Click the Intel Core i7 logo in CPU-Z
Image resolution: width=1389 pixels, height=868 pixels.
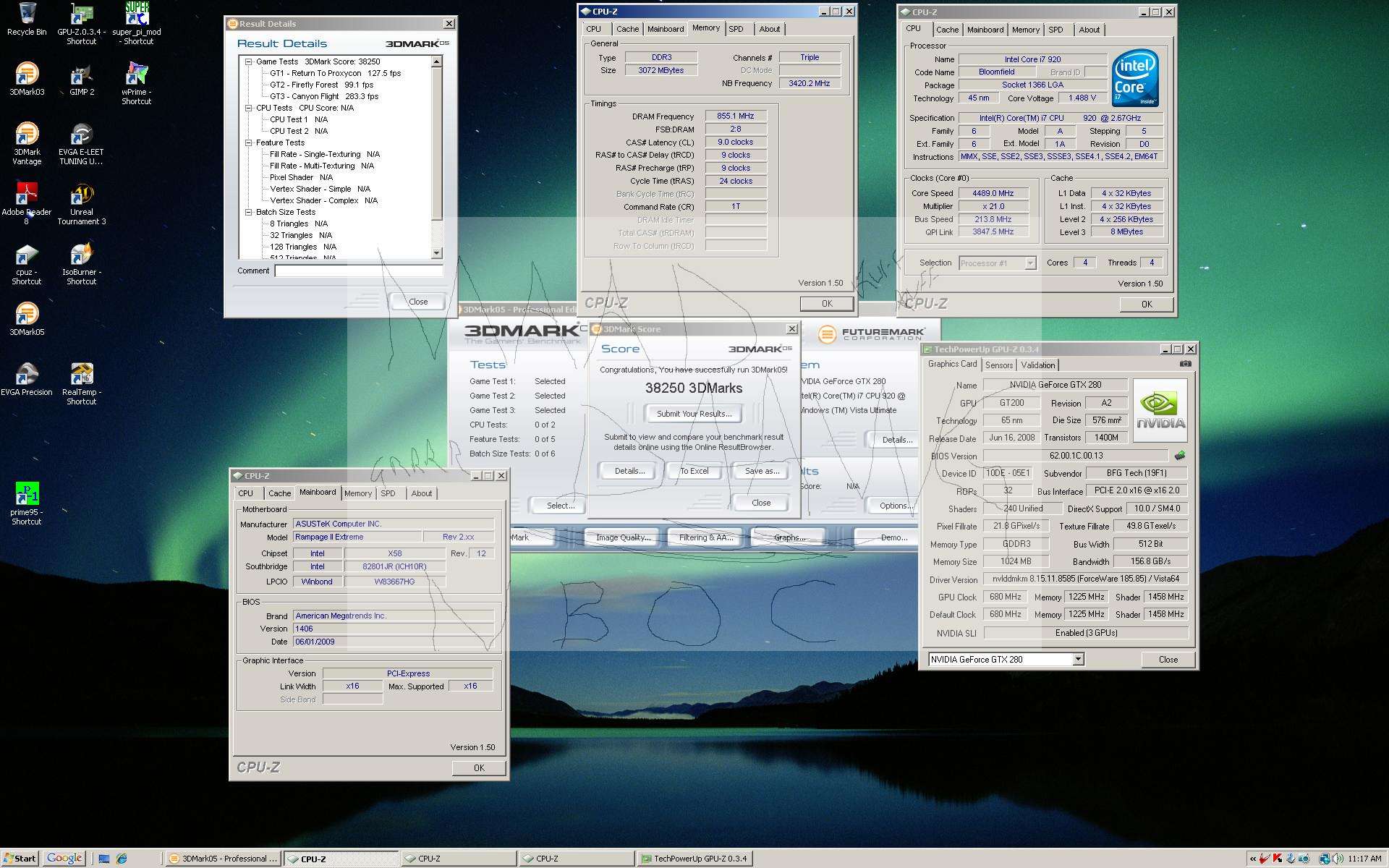[1134, 78]
